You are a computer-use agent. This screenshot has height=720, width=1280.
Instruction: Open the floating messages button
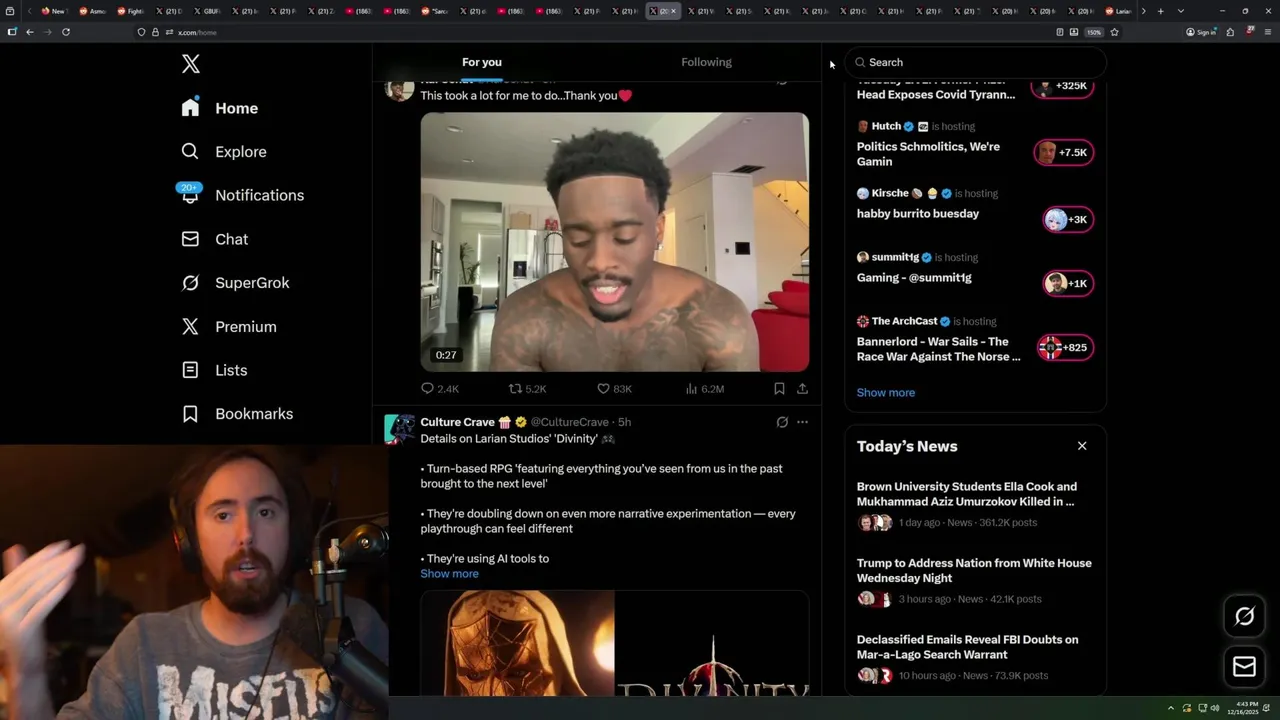(1245, 667)
